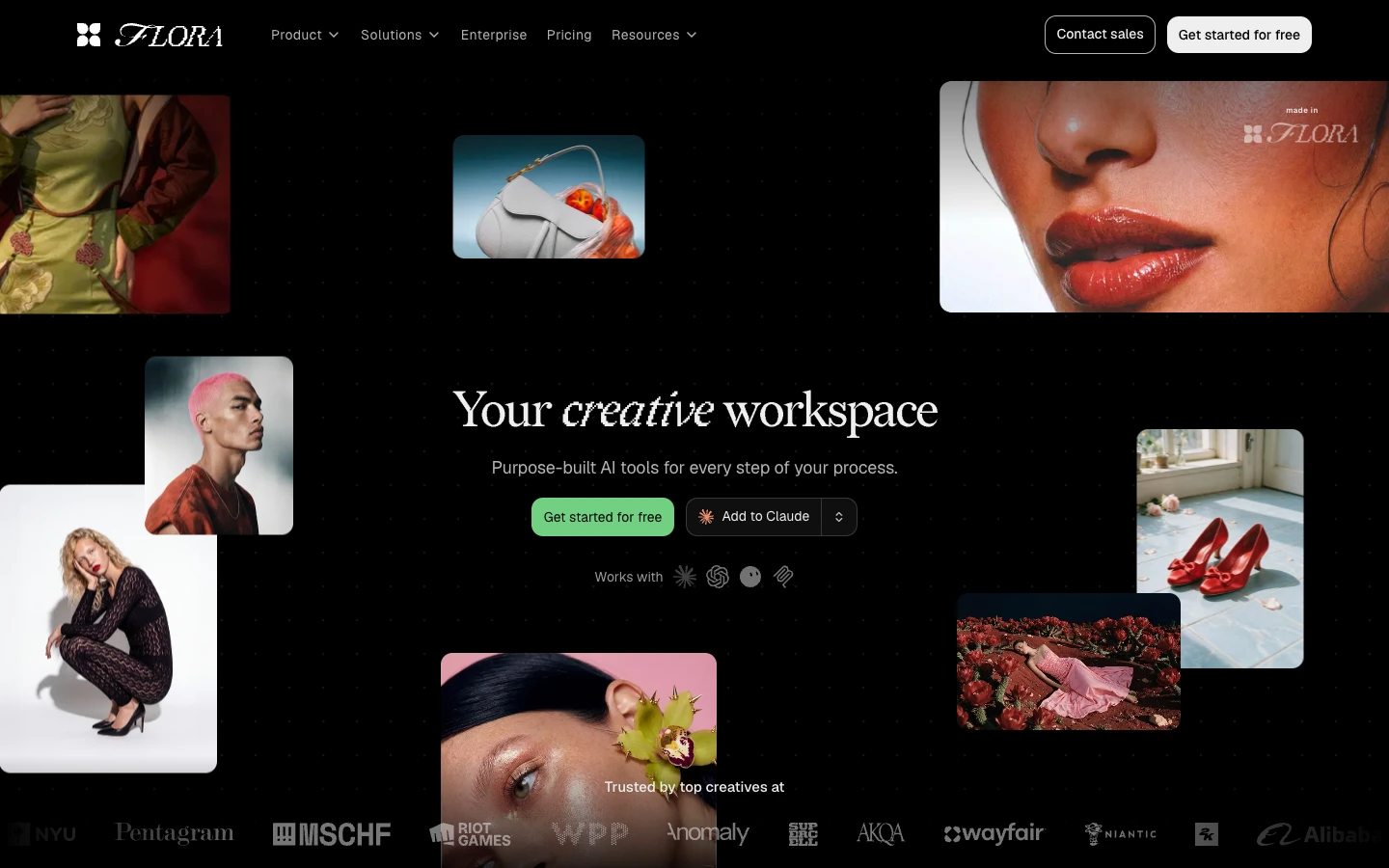Open the red lips close-up image
This screenshot has height=868, width=1389.
click(1164, 197)
